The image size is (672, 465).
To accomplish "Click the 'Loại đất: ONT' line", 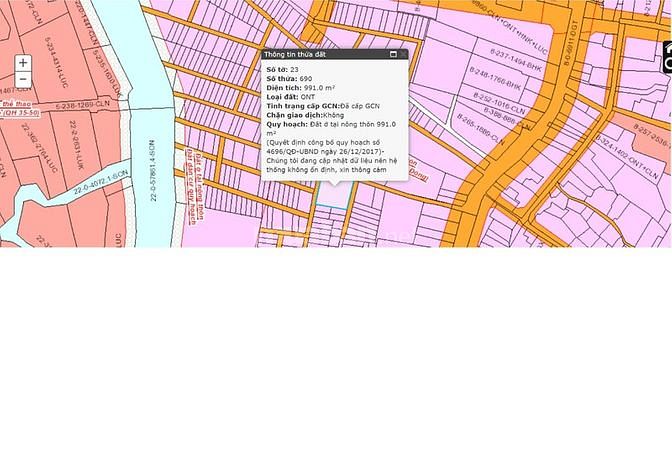I will [291, 97].
